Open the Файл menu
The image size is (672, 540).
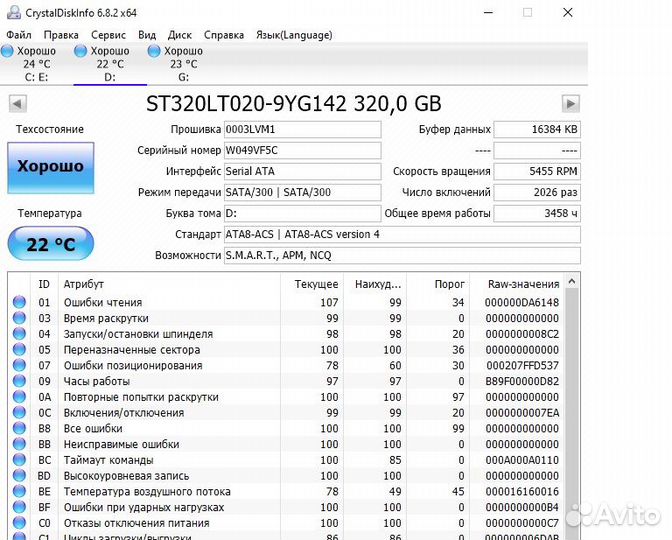pyautogui.click(x=19, y=35)
